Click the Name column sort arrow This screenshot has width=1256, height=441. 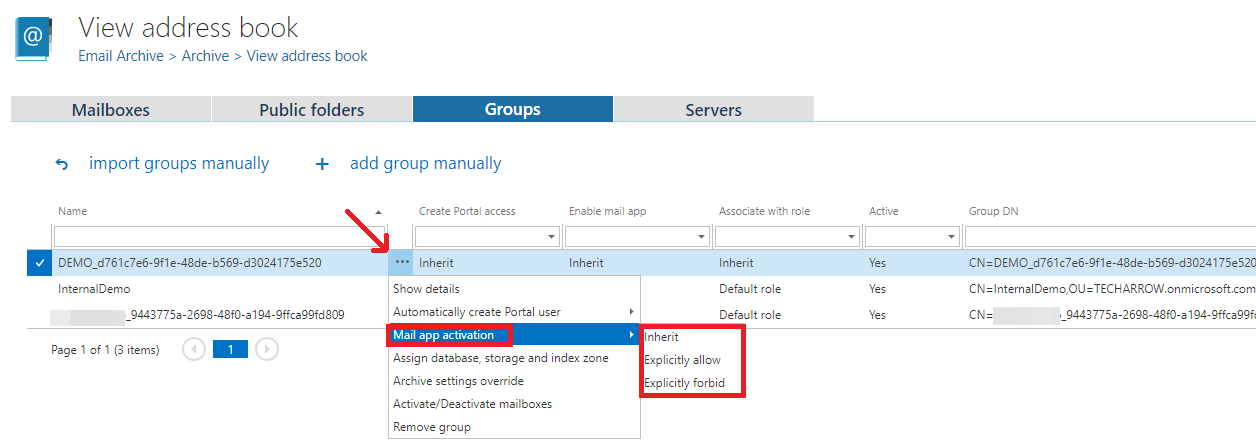coord(378,212)
